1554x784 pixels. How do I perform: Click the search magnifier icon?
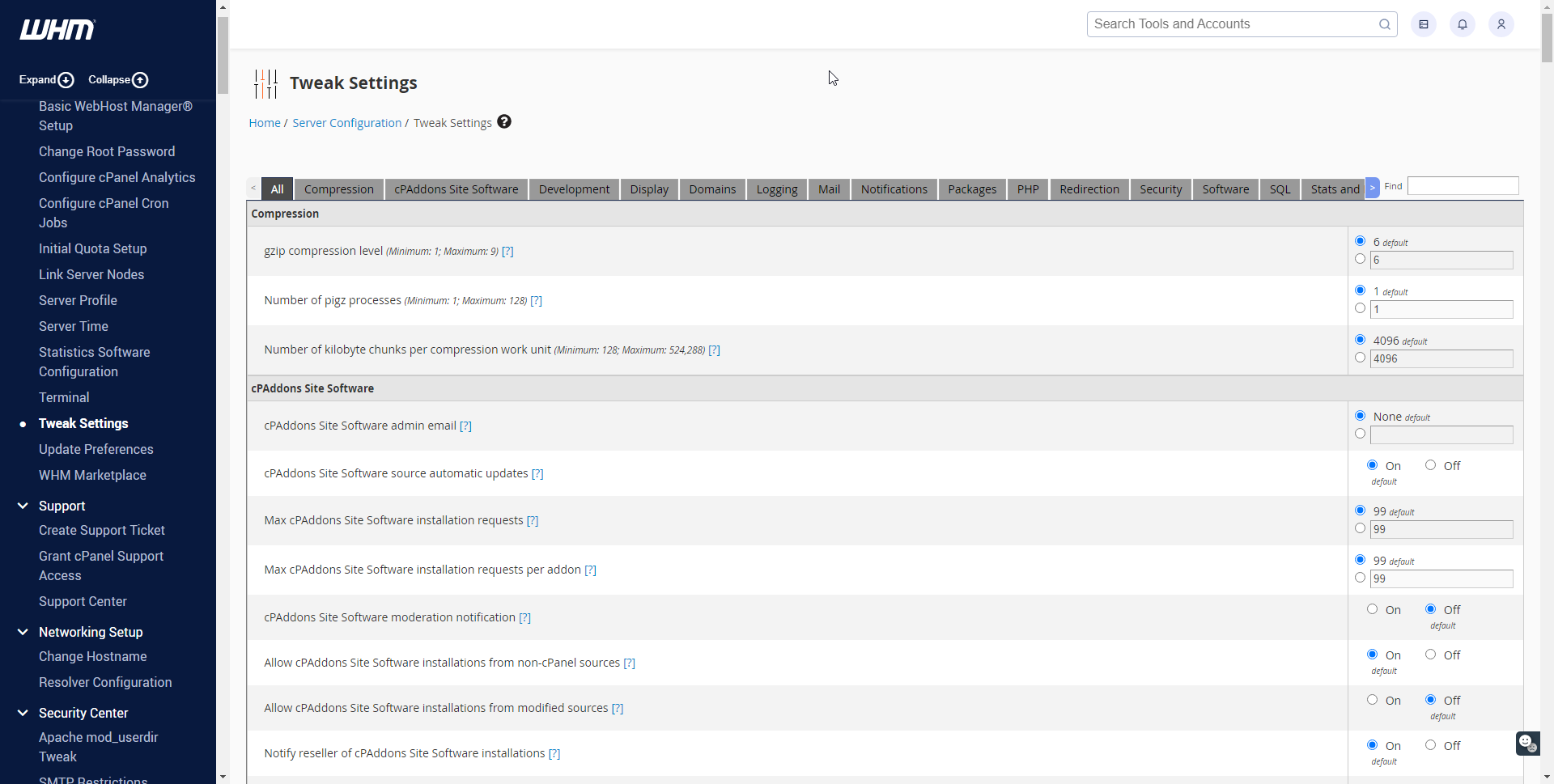[1385, 24]
